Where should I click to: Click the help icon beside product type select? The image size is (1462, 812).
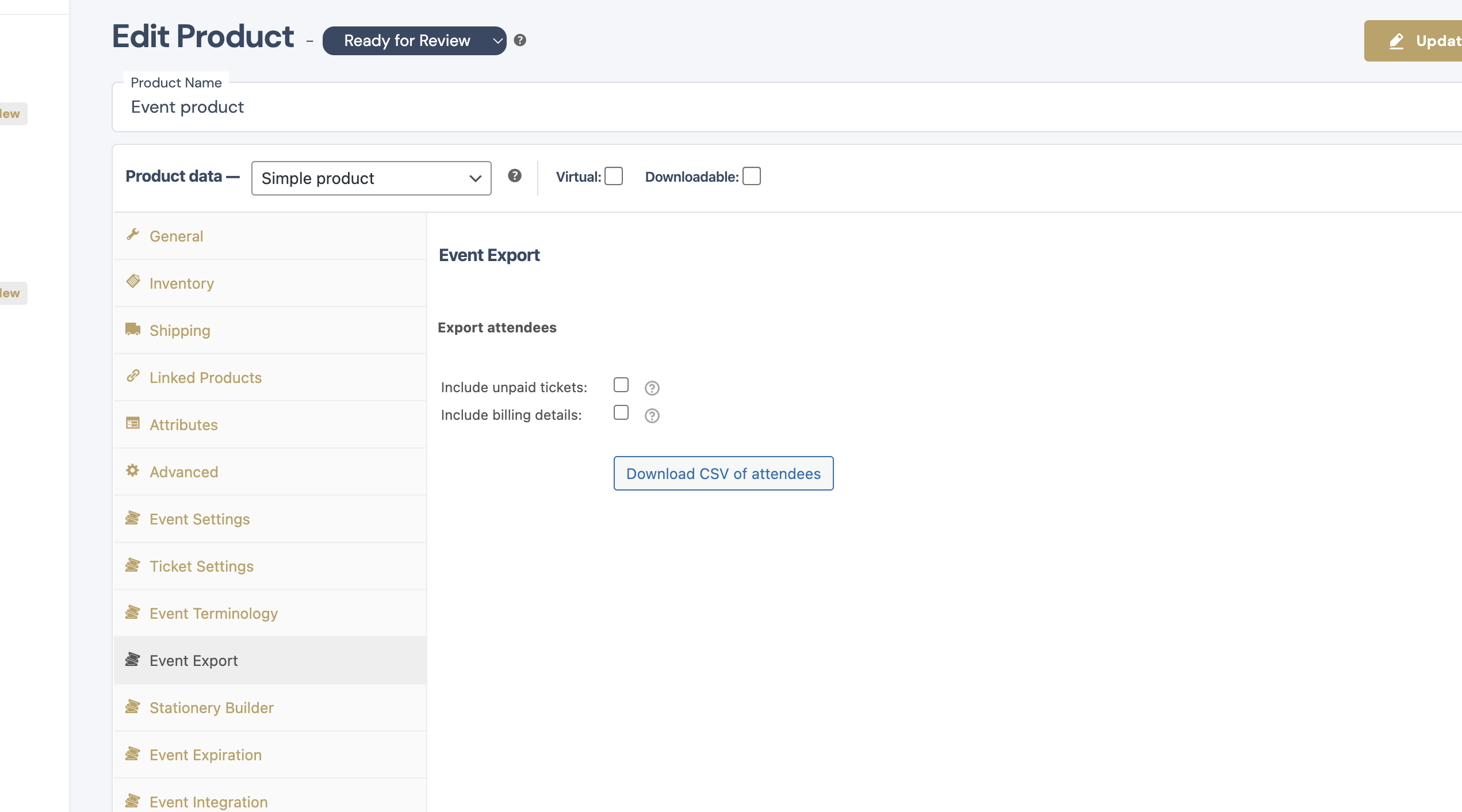pos(515,176)
